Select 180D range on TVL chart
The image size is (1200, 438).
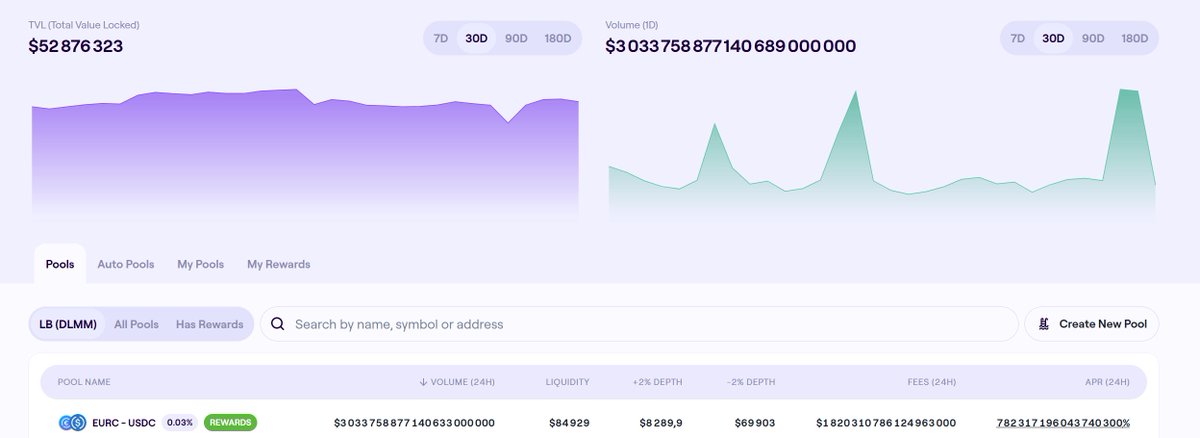(x=557, y=38)
